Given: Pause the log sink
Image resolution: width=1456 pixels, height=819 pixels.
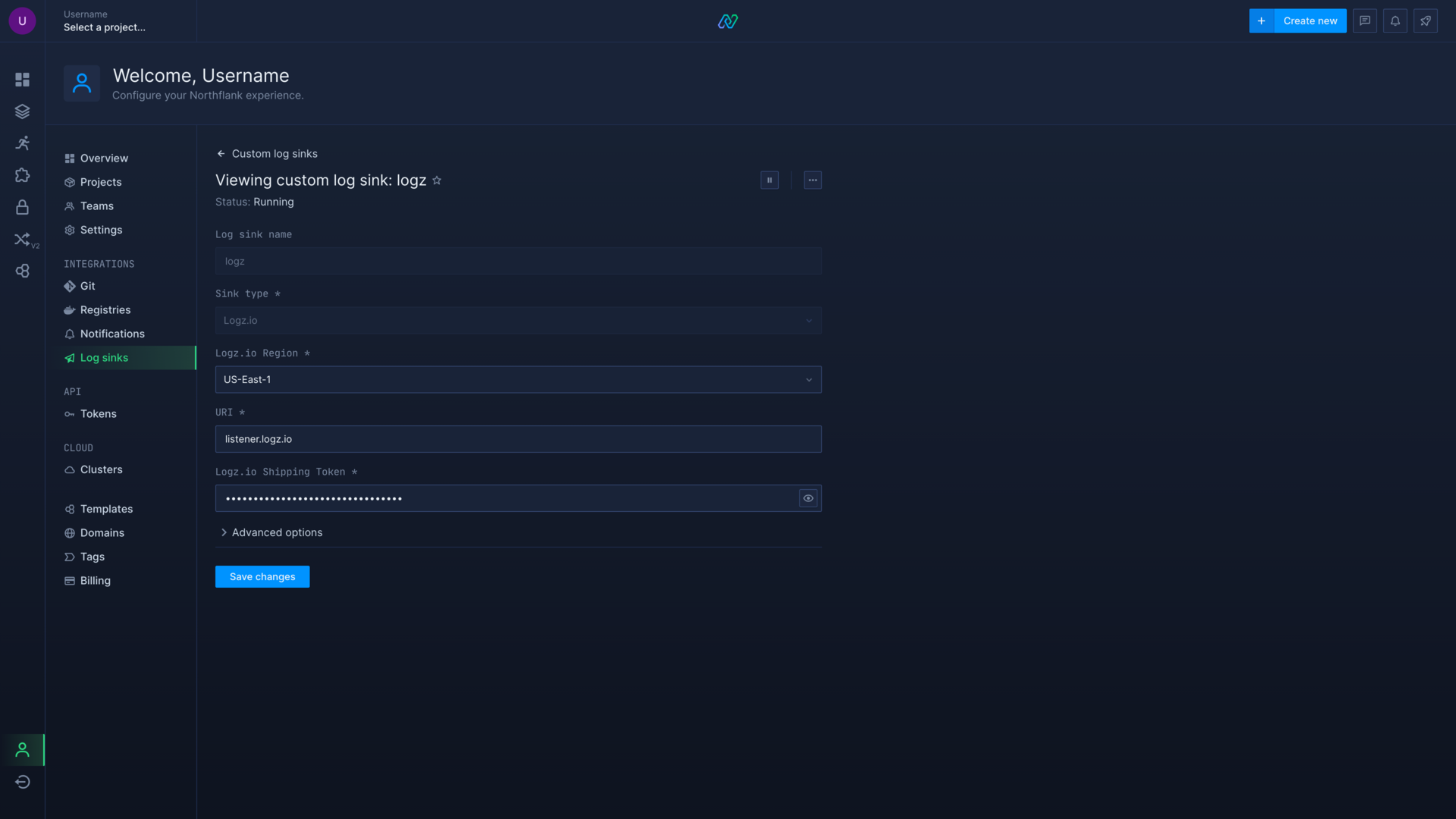Looking at the screenshot, I should [770, 180].
